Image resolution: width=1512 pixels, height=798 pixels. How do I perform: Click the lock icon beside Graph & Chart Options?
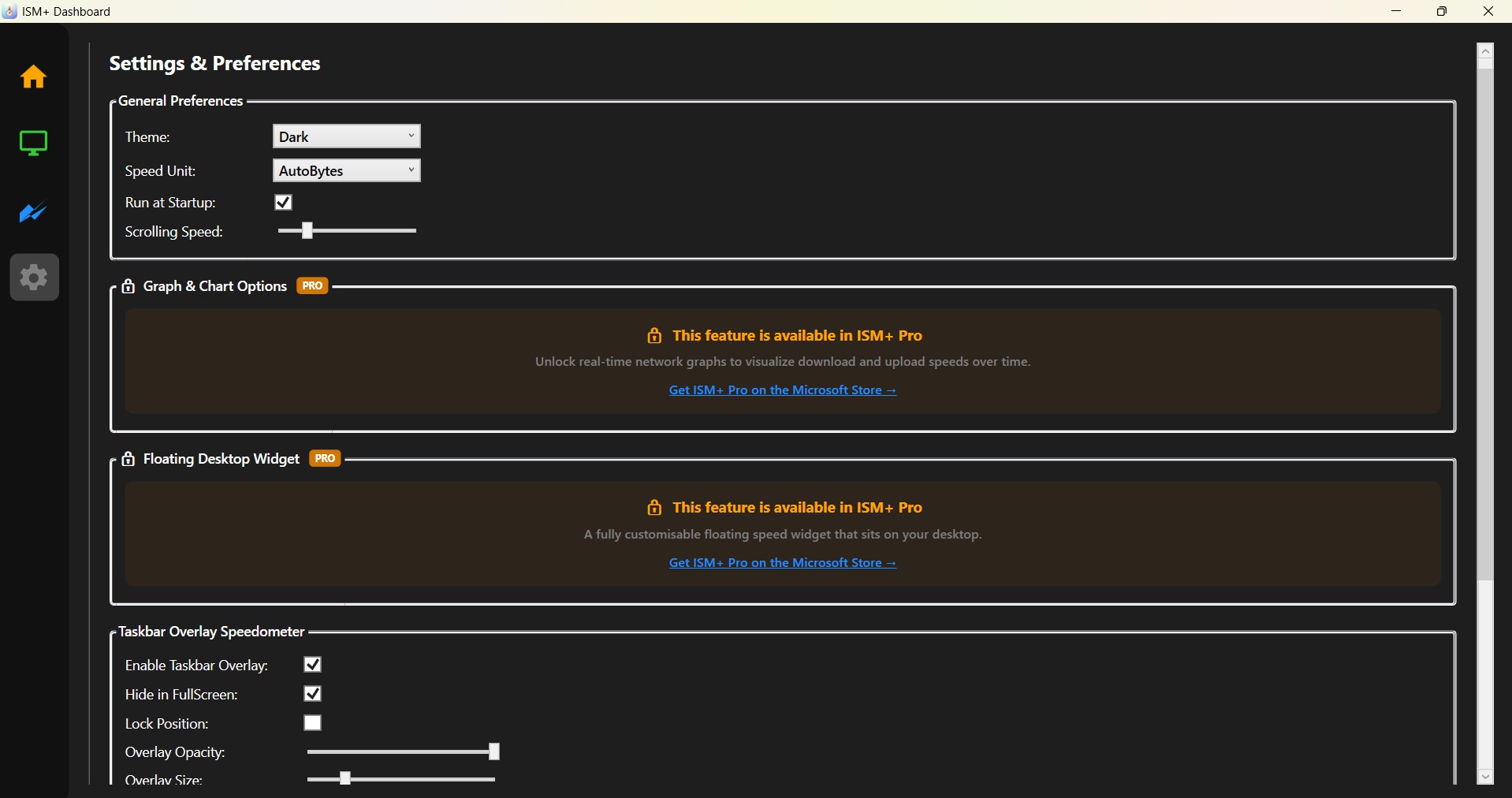[x=128, y=286]
